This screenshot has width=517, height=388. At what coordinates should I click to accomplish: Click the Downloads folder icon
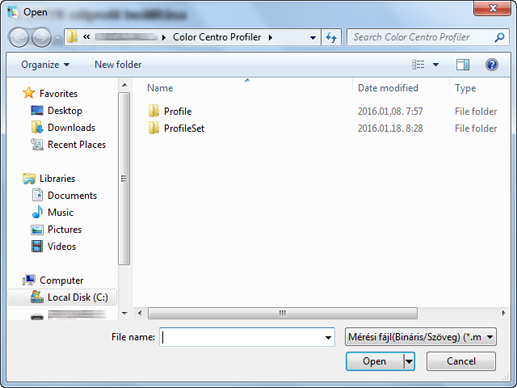tap(37, 127)
